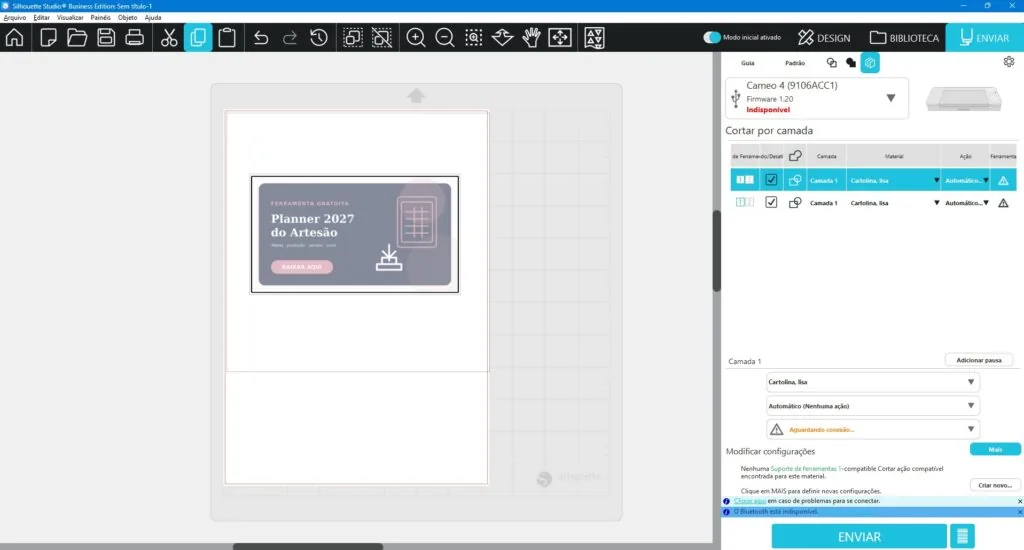Open the history clock icon
Screen dimensions: 1024x550
(x=319, y=37)
